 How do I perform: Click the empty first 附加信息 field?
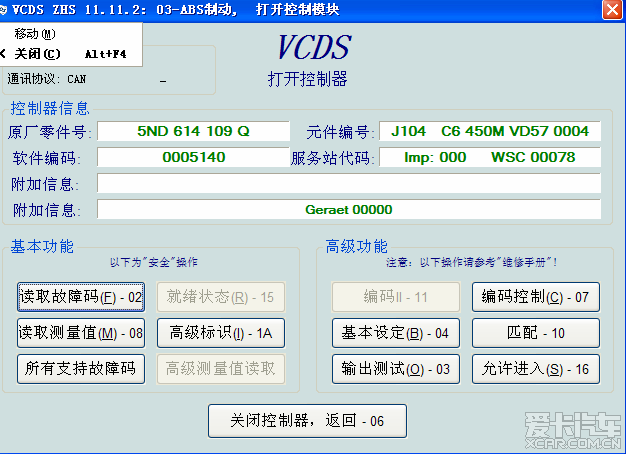click(349, 183)
